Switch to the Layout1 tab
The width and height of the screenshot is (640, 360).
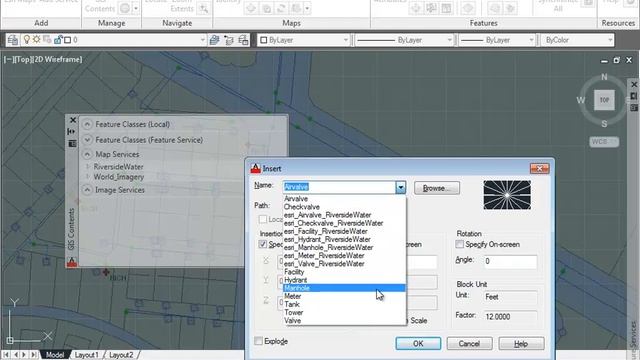[x=87, y=355]
